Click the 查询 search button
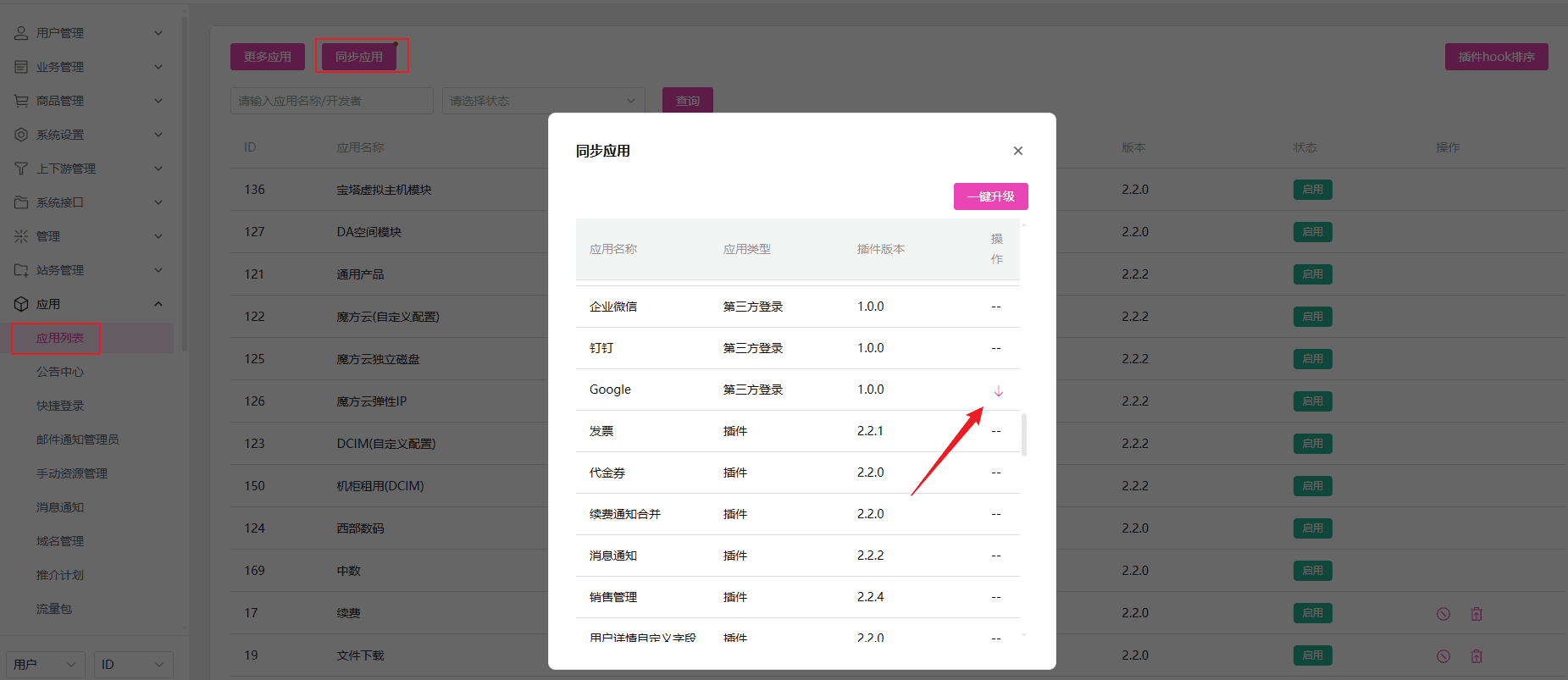Screen dimensions: 1568x680 point(688,101)
